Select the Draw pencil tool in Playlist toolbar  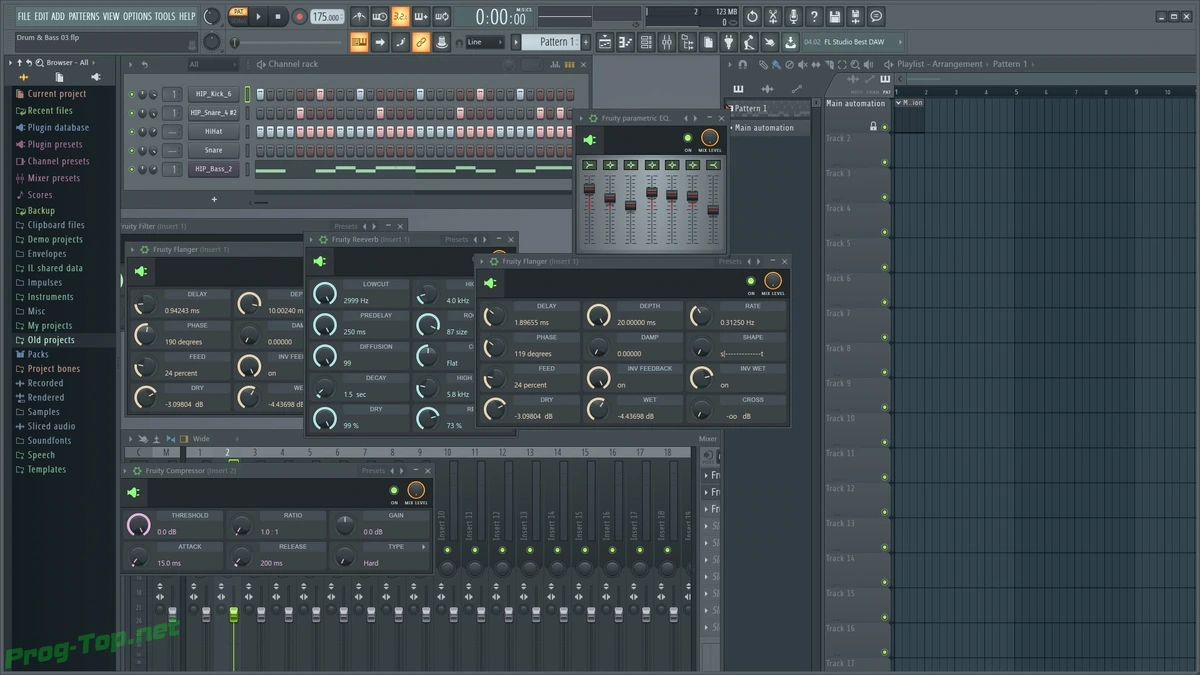pos(763,65)
